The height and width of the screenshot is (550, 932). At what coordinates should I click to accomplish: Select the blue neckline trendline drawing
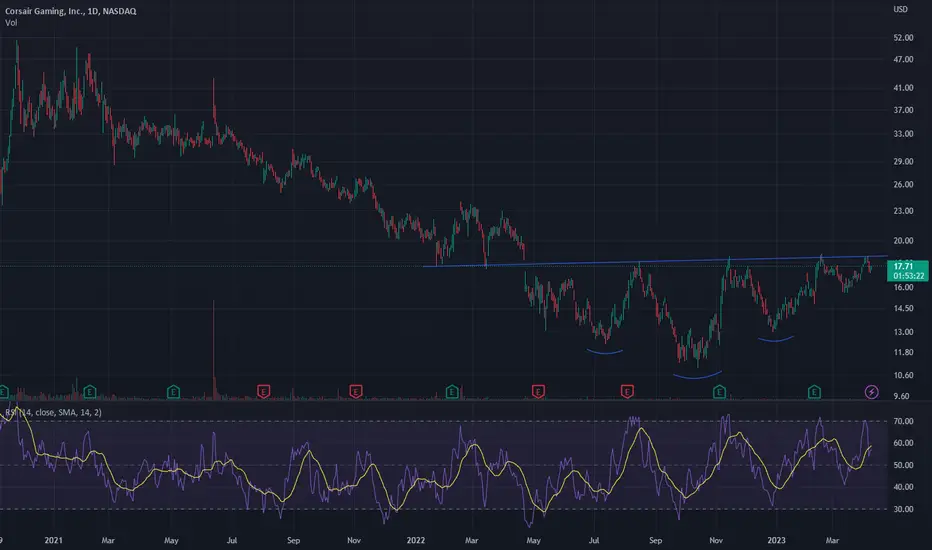(x=654, y=260)
